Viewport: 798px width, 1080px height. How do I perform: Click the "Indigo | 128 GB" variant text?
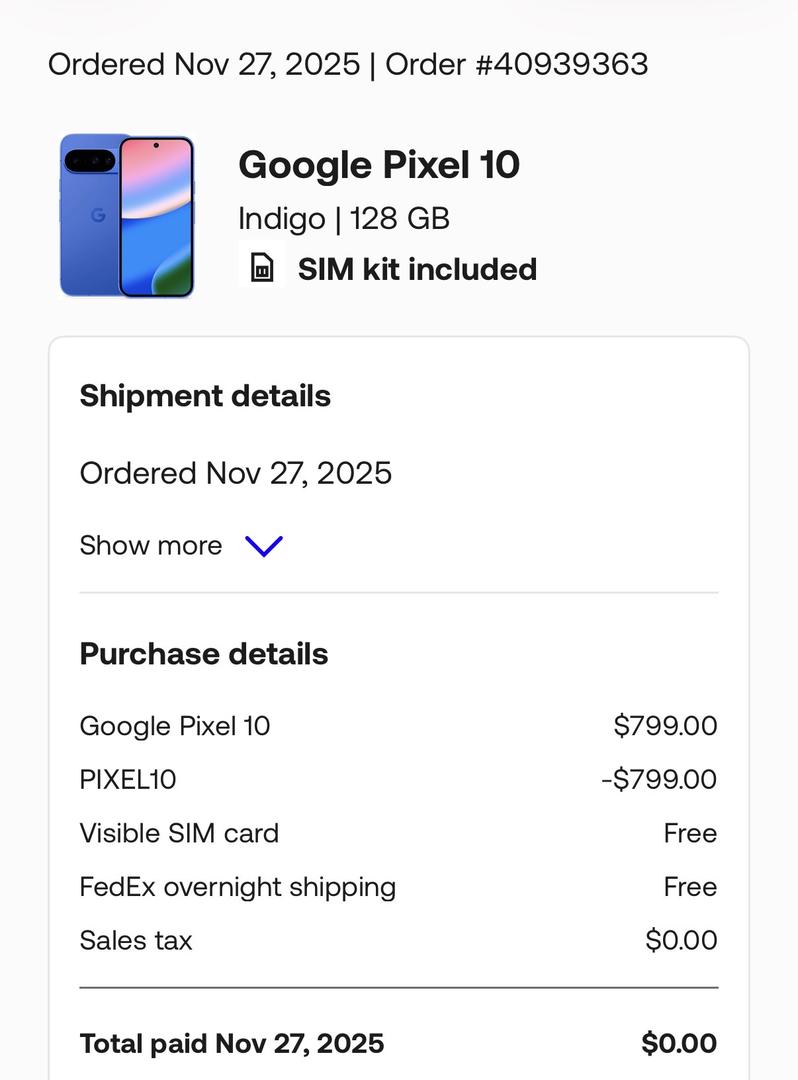[344, 218]
